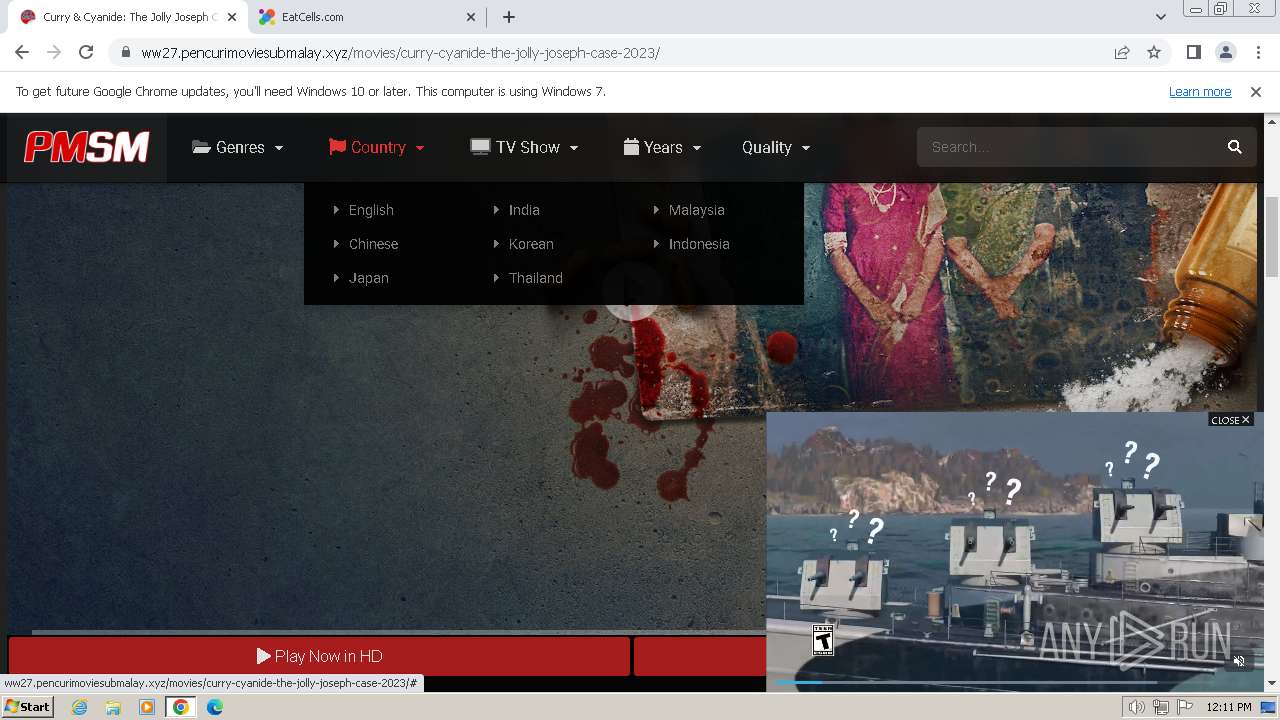Click the system tray volume icon
The width and height of the screenshot is (1280, 720).
1136,707
